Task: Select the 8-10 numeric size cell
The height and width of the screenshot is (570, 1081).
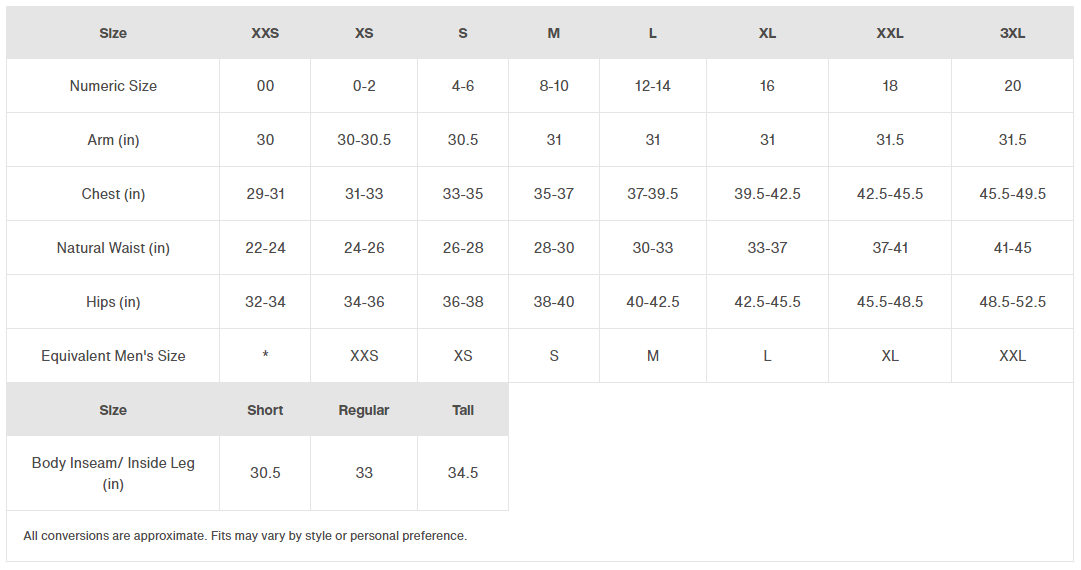Action: (x=554, y=86)
